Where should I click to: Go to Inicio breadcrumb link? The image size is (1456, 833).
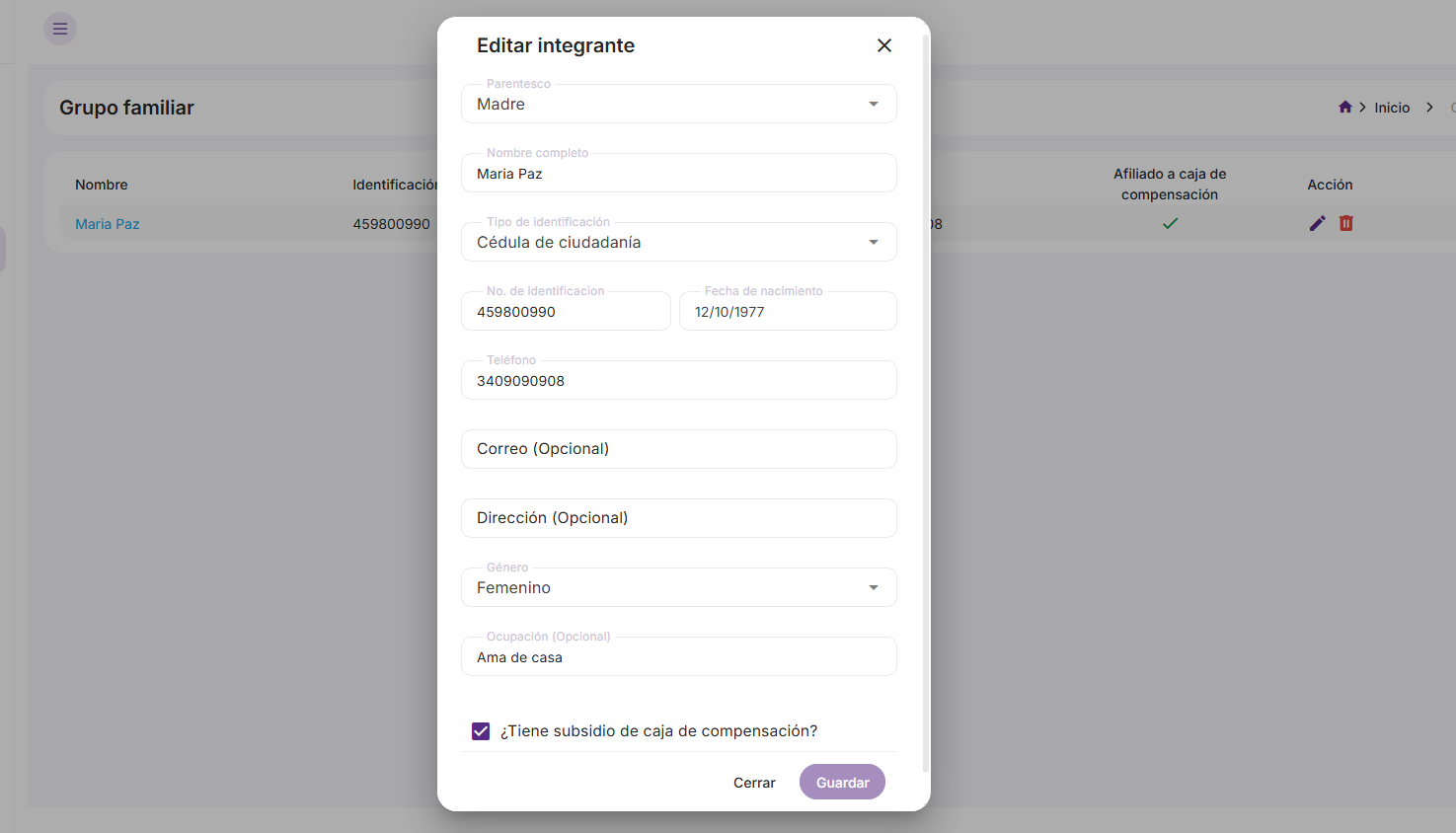(x=1392, y=108)
